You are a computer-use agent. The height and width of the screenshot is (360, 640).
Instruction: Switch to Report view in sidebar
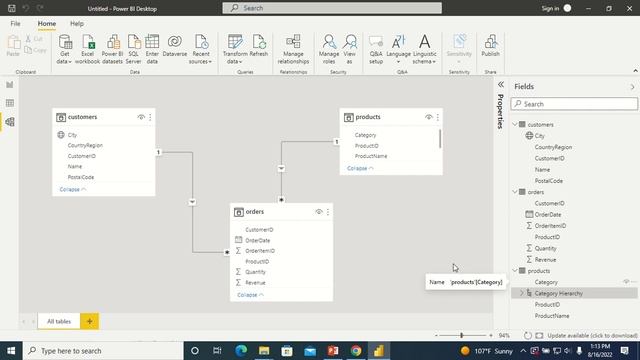(x=10, y=84)
